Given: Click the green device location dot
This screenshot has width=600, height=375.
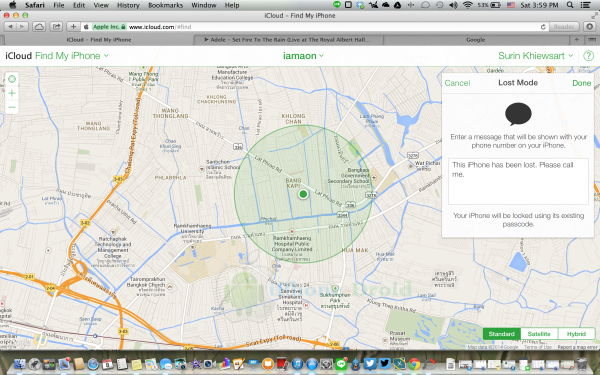Looking at the screenshot, I should click(303, 194).
